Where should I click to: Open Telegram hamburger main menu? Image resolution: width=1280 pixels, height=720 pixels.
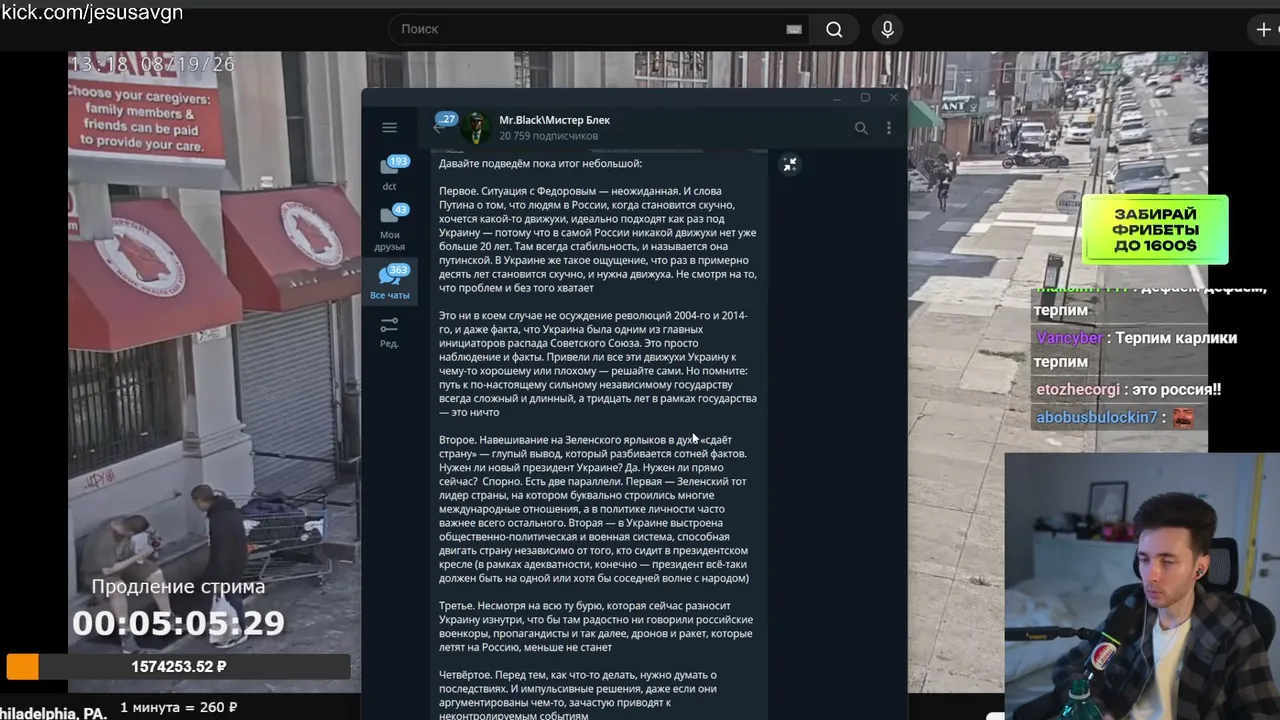point(389,127)
